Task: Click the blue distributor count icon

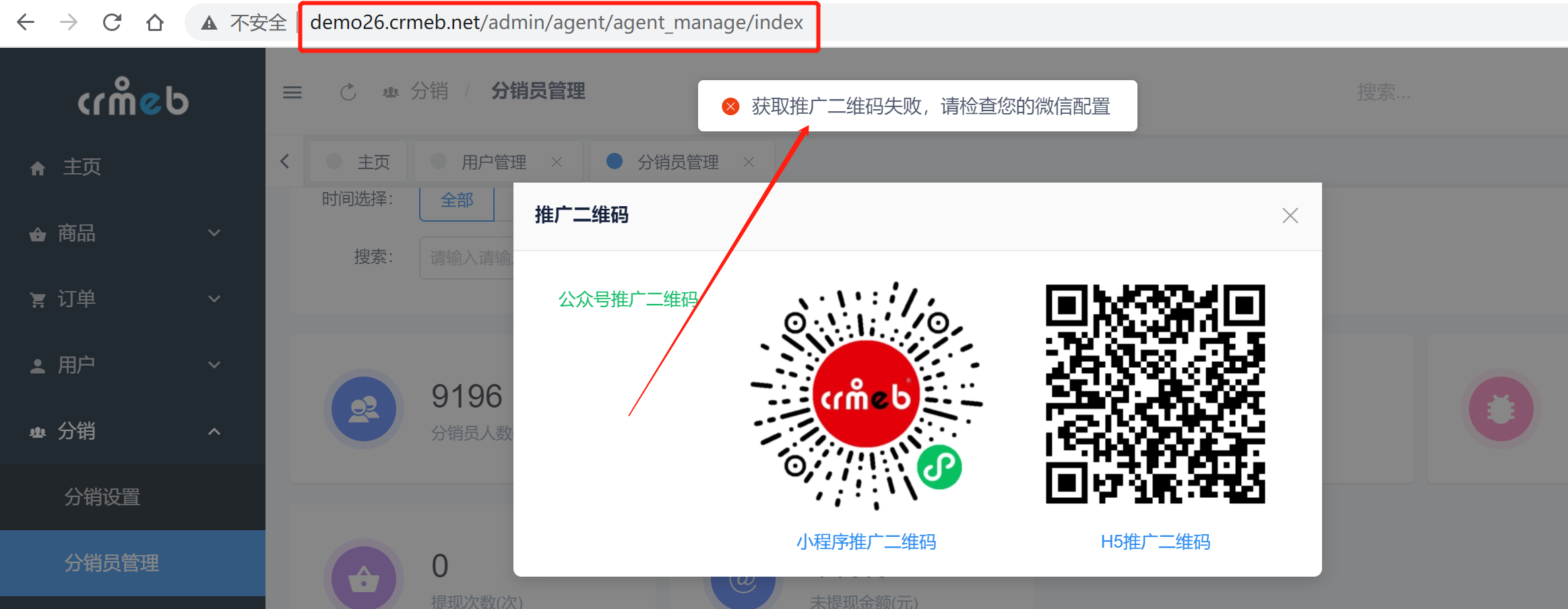Action: (x=364, y=409)
